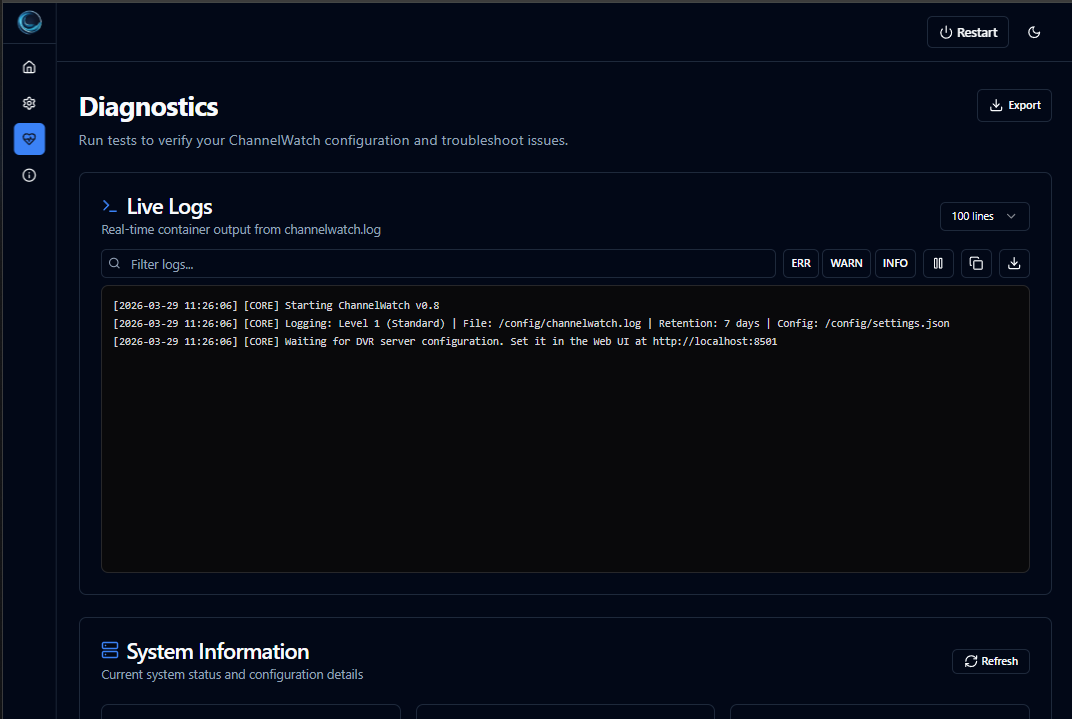Image resolution: width=1072 pixels, height=719 pixels.
Task: Copy logs to clipboard
Action: pos(976,263)
